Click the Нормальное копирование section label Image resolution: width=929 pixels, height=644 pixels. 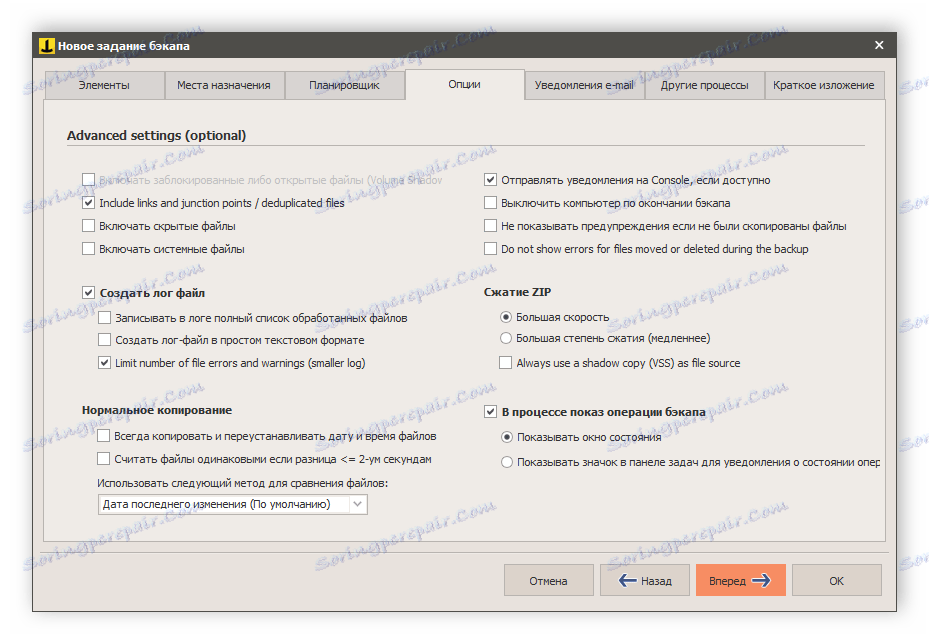(x=157, y=410)
